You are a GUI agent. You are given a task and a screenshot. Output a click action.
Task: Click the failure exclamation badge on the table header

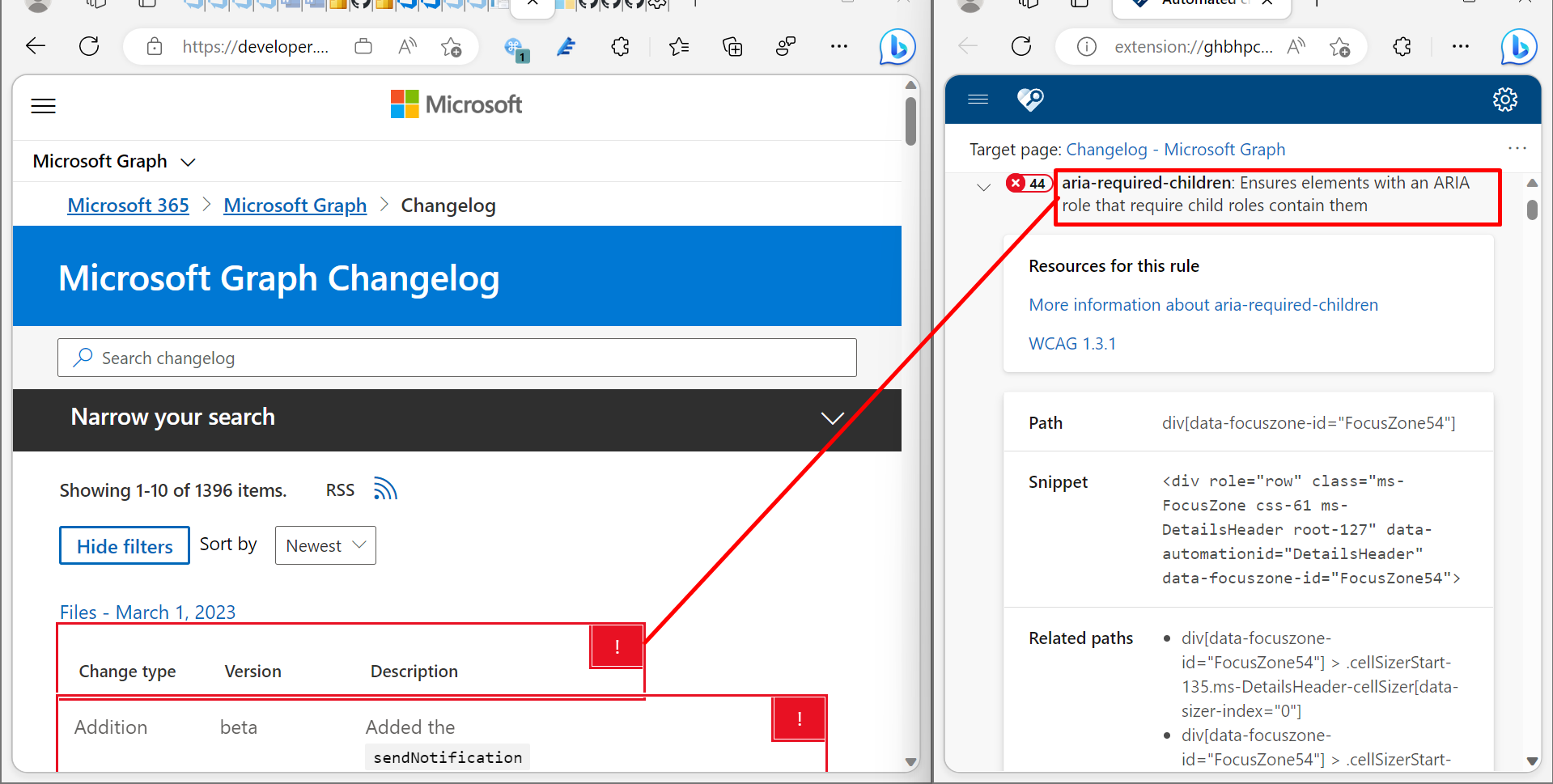[616, 646]
